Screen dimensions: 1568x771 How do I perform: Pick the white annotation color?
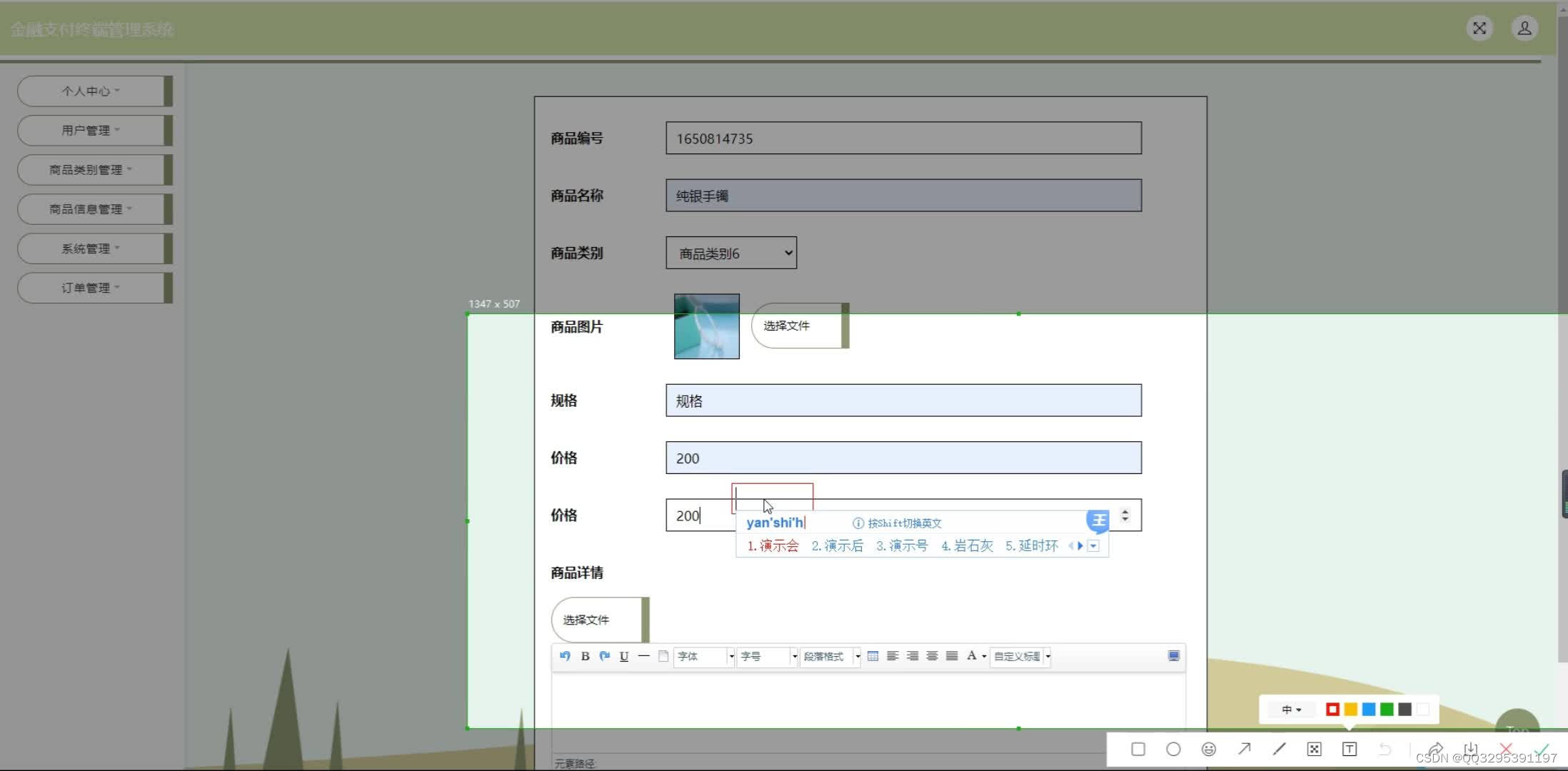1423,709
